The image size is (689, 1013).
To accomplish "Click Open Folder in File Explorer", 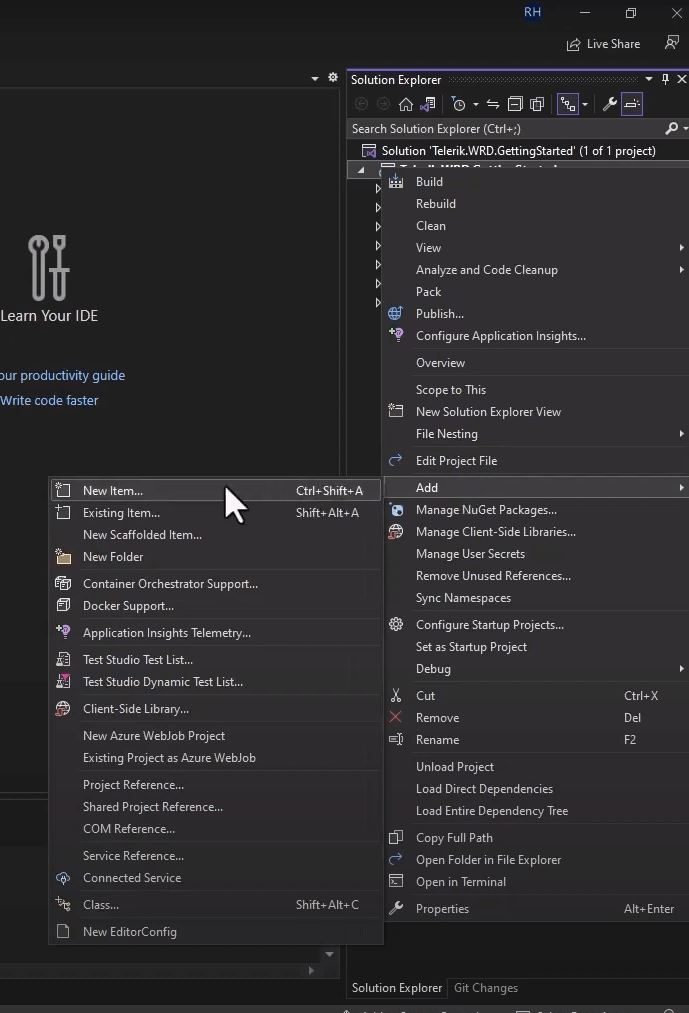I will coord(536,860).
